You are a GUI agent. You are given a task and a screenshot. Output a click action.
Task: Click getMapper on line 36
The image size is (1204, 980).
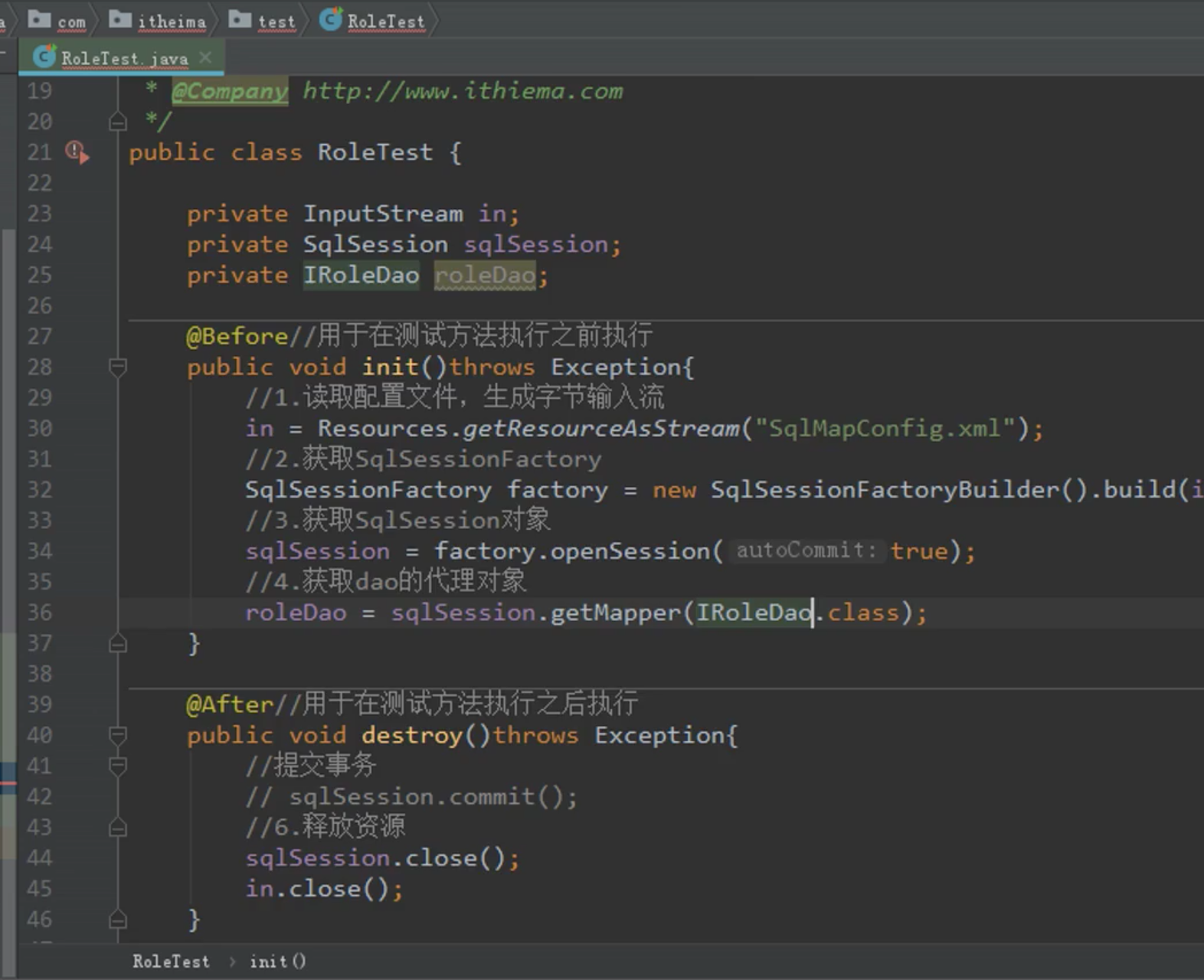(x=616, y=612)
